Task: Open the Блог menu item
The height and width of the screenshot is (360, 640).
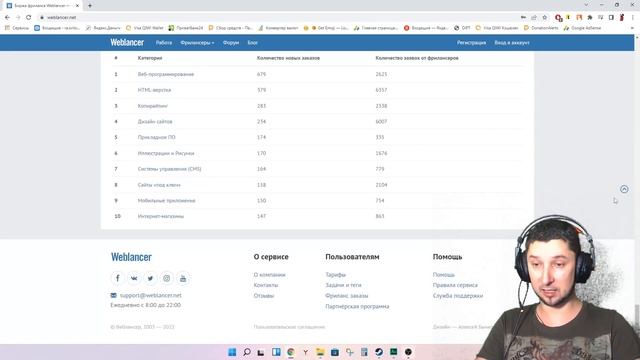Action: click(253, 42)
